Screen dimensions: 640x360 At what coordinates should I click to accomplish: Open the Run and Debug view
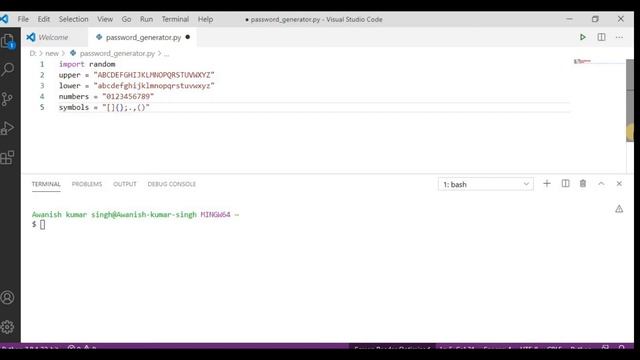pyautogui.click(x=7, y=128)
